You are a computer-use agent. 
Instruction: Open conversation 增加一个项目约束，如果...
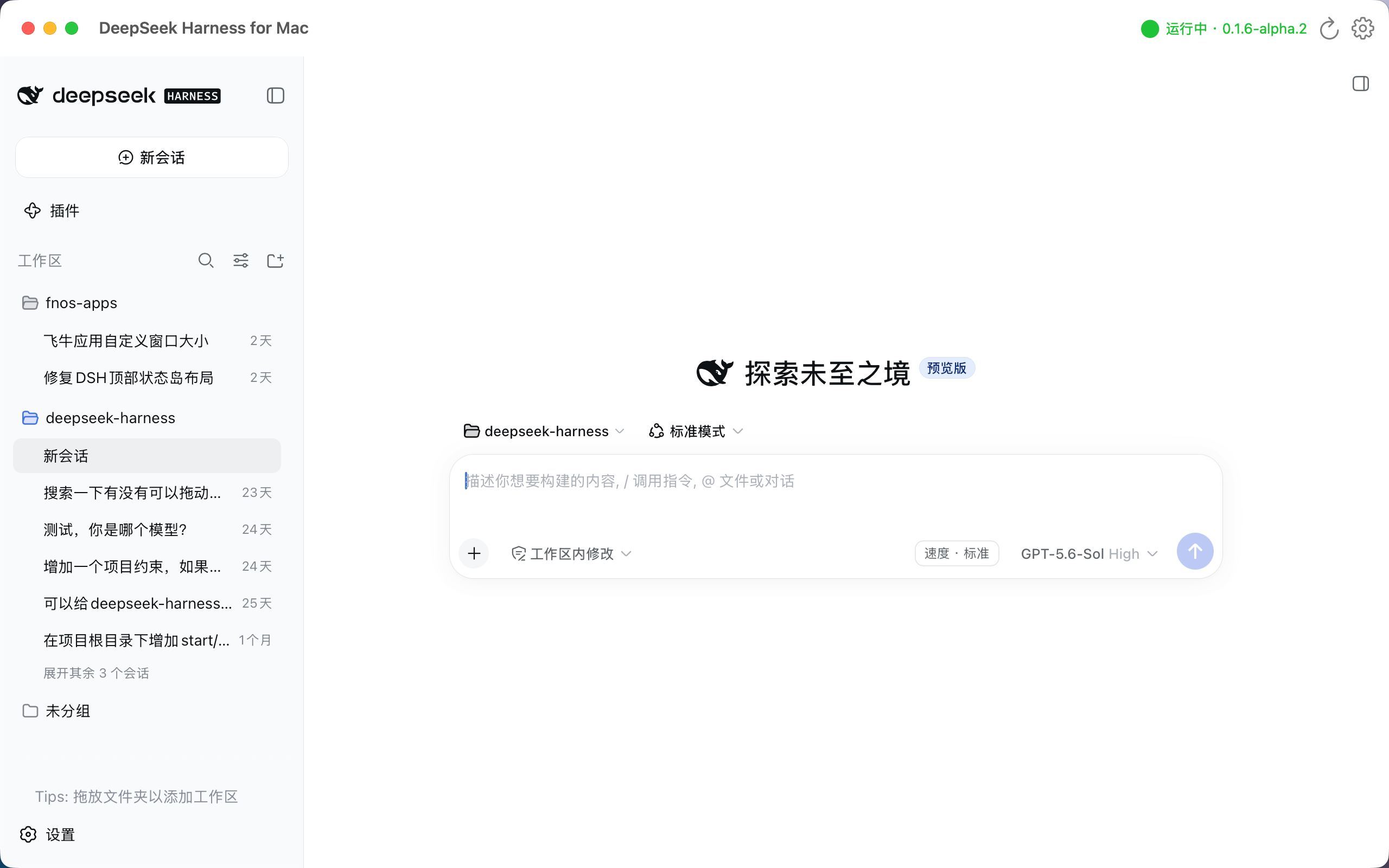pos(147,566)
